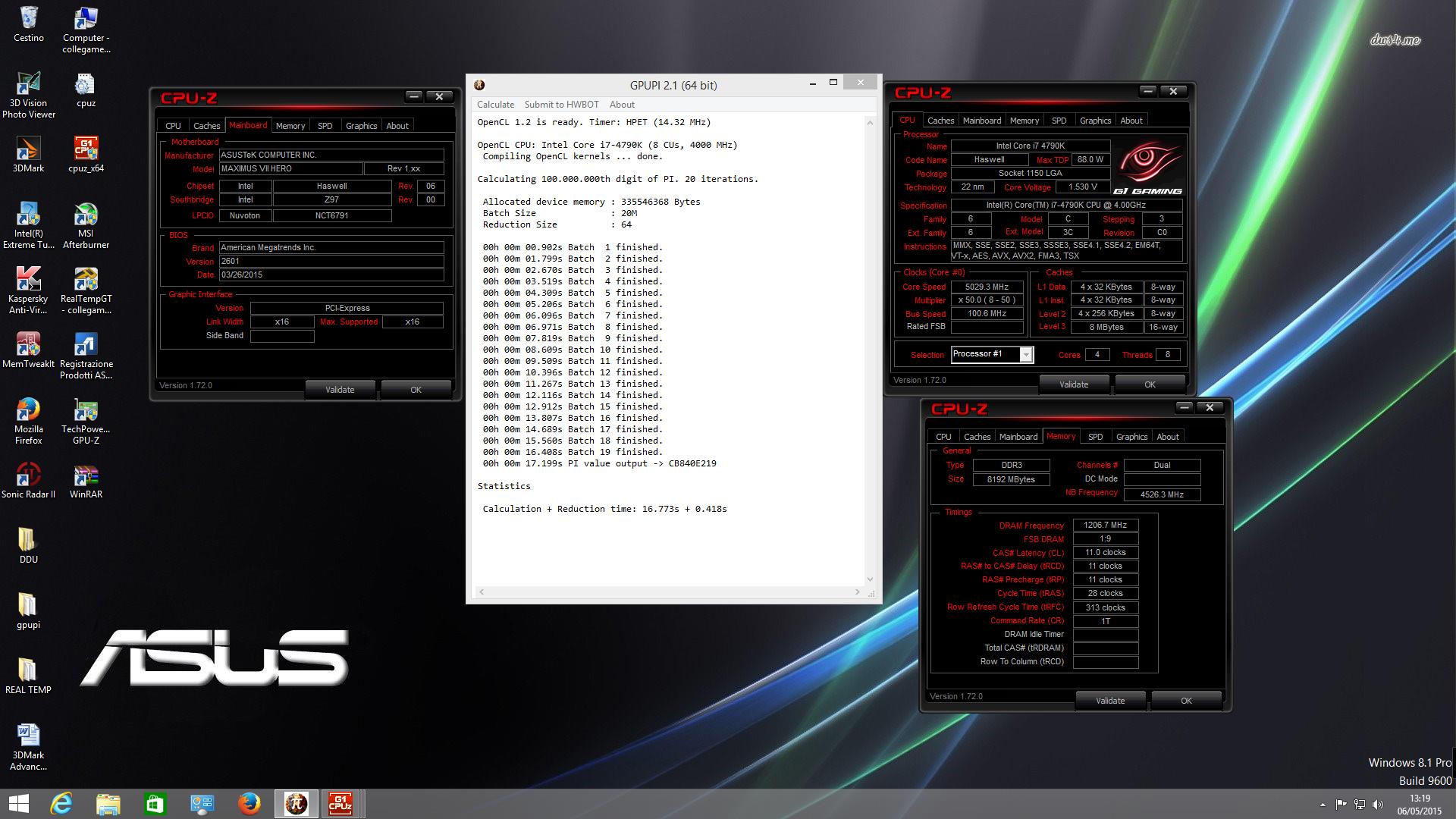Screen dimensions: 1456x819
Task: Open File Explorer from the taskbar
Action: 108,804
